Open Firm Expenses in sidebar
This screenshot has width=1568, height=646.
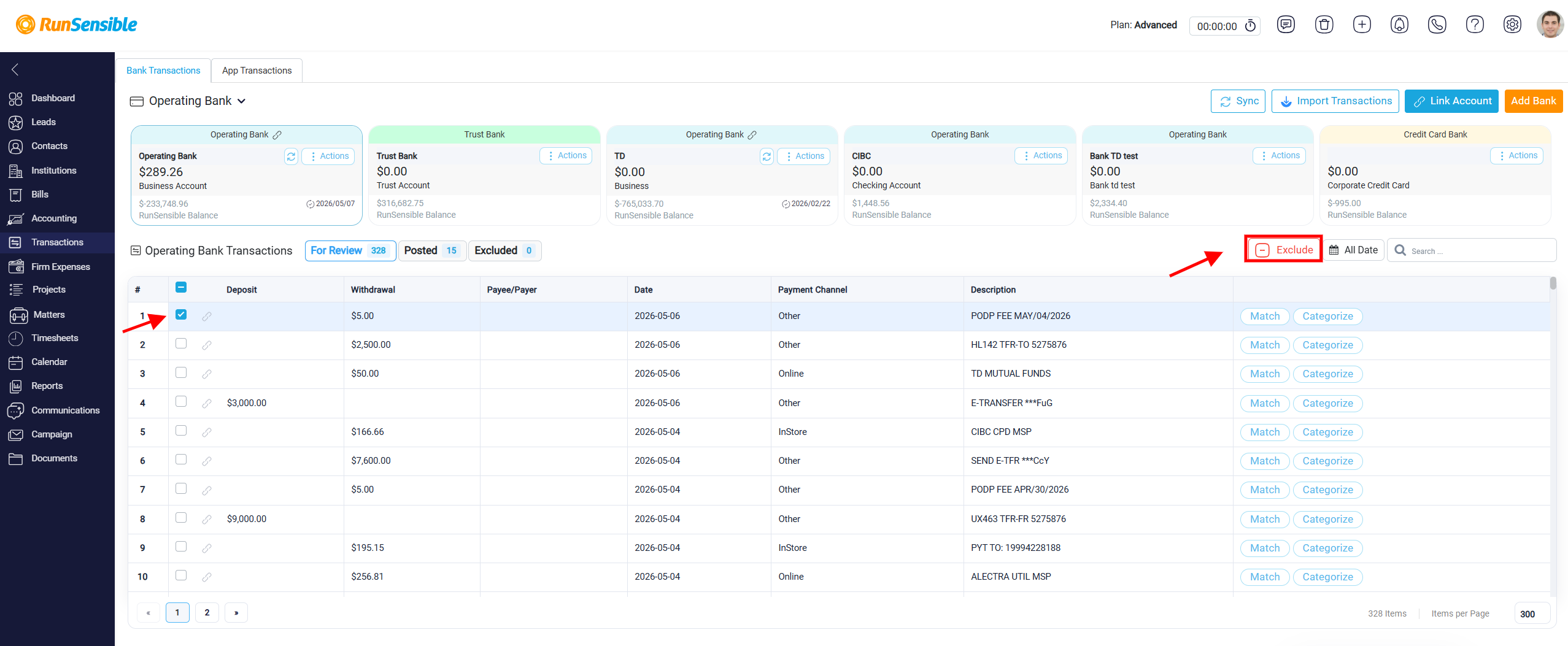(57, 266)
